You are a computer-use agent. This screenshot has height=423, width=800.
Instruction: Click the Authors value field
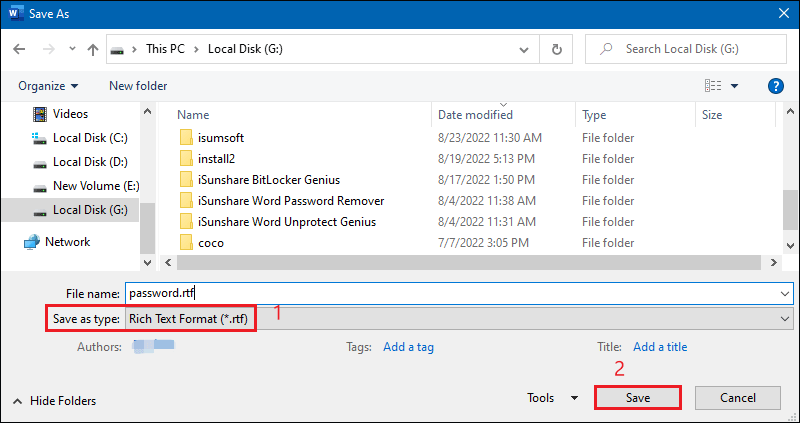[154, 346]
